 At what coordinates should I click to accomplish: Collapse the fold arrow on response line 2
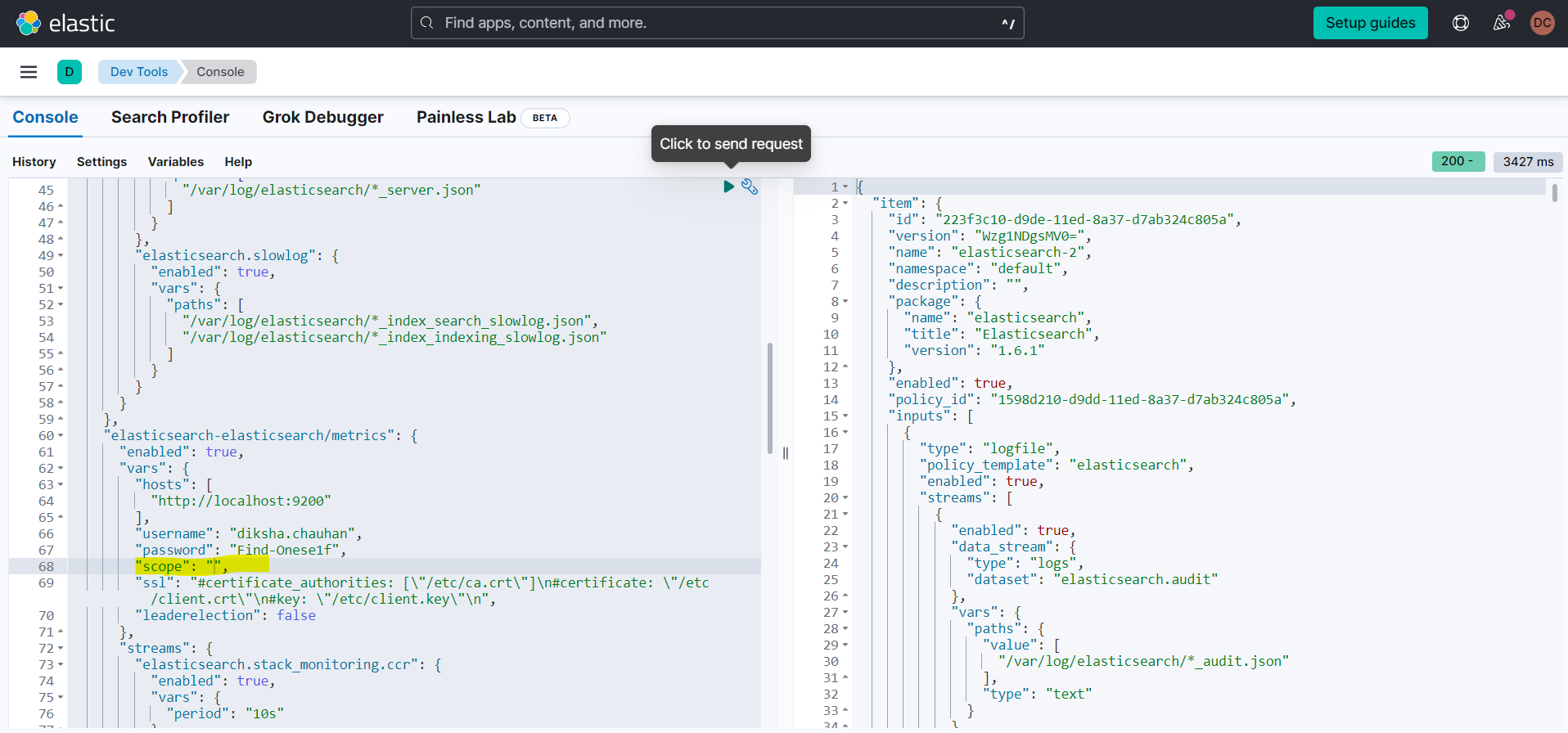click(845, 203)
